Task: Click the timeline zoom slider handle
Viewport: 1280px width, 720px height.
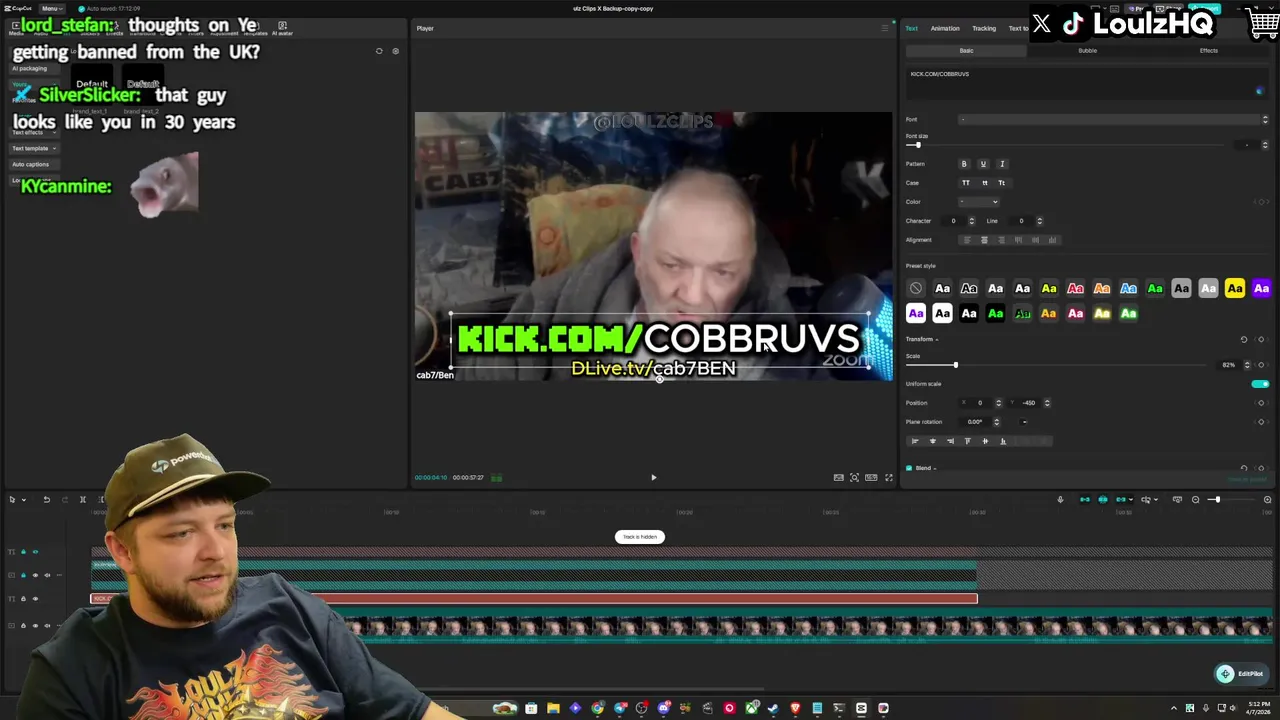Action: point(1216,499)
